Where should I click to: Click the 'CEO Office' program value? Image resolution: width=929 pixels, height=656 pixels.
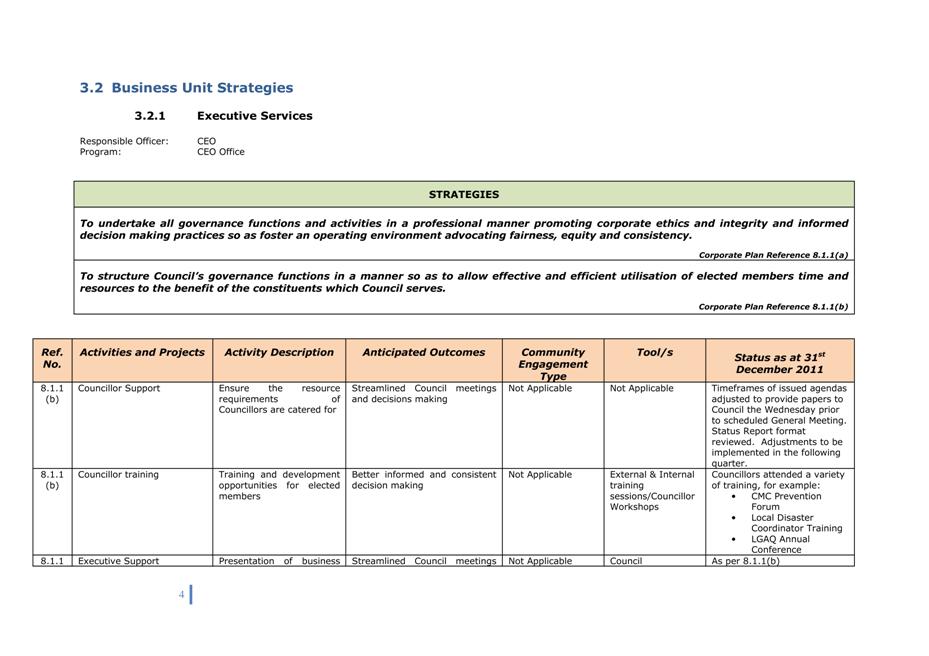[x=220, y=152]
